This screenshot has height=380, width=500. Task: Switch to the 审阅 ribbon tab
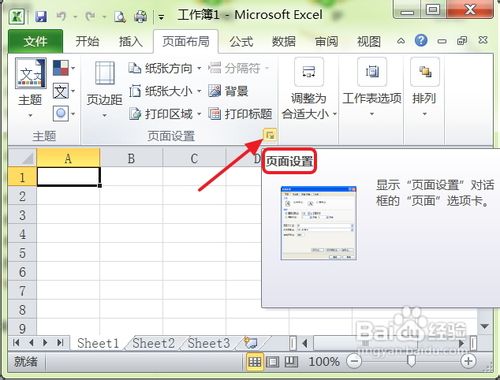coord(326,41)
